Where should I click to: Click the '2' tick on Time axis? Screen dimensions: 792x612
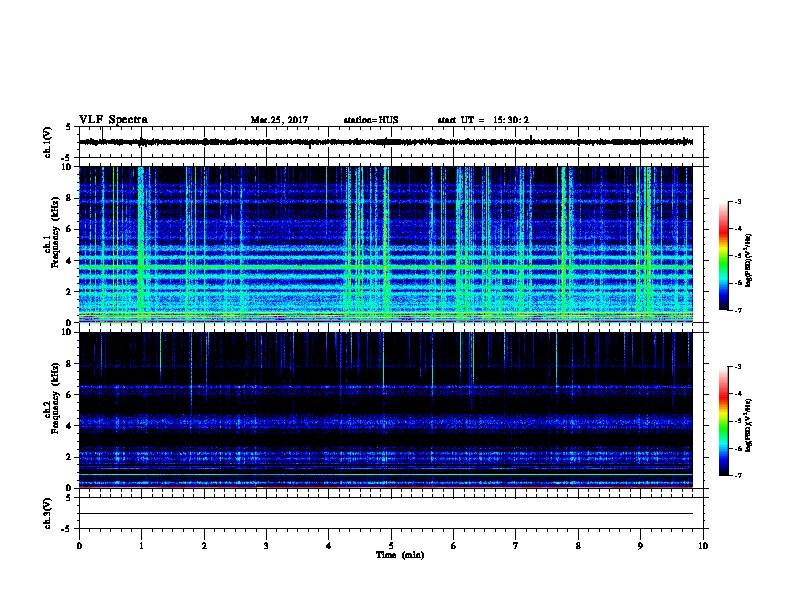click(x=204, y=545)
